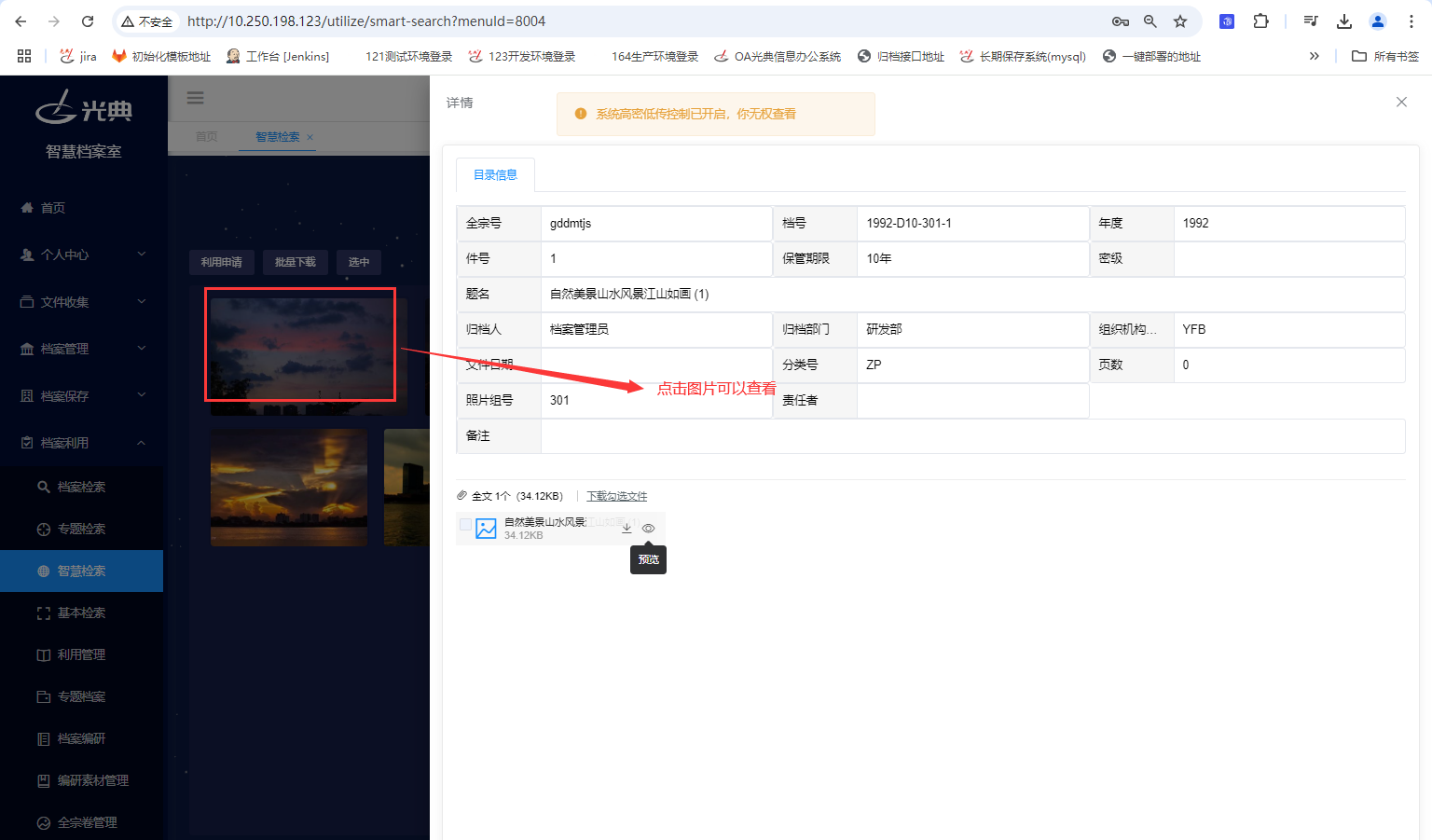Click the 选中 button
Image resolution: width=1432 pixels, height=840 pixels.
point(359,262)
